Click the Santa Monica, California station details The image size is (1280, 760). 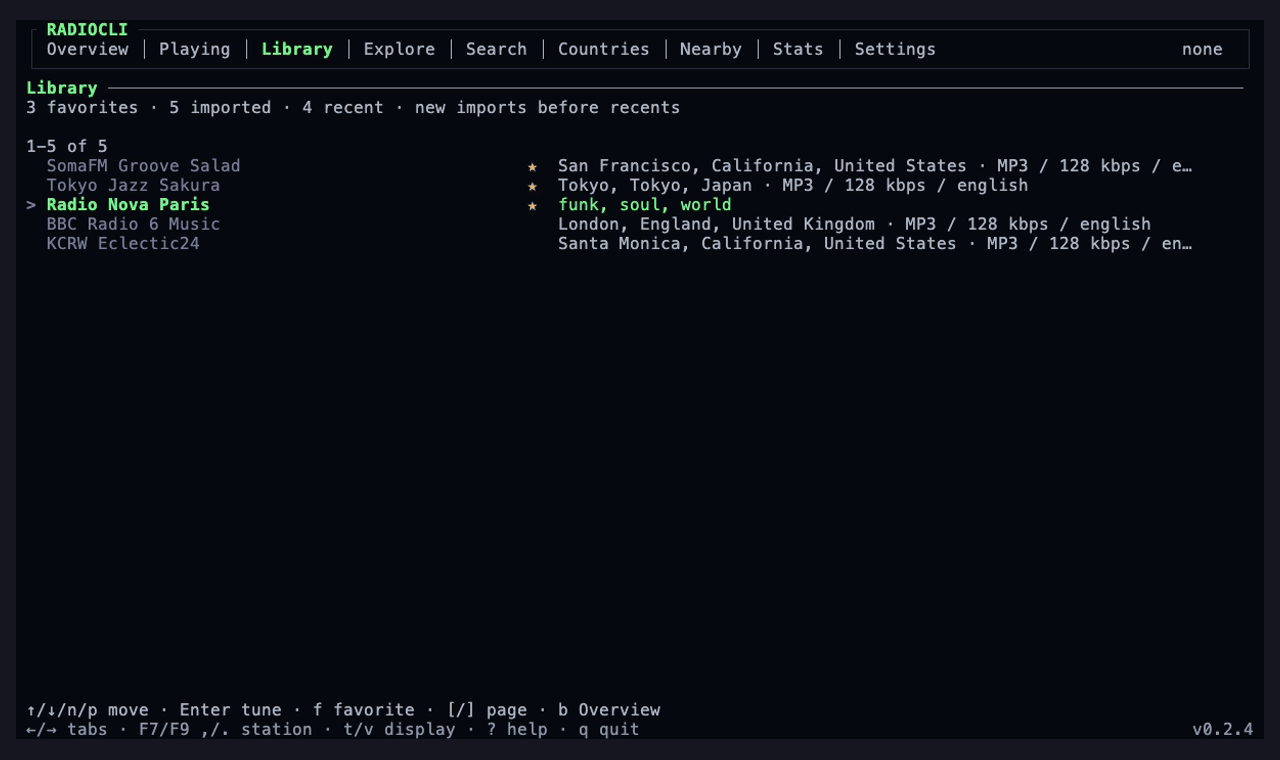tap(875, 243)
